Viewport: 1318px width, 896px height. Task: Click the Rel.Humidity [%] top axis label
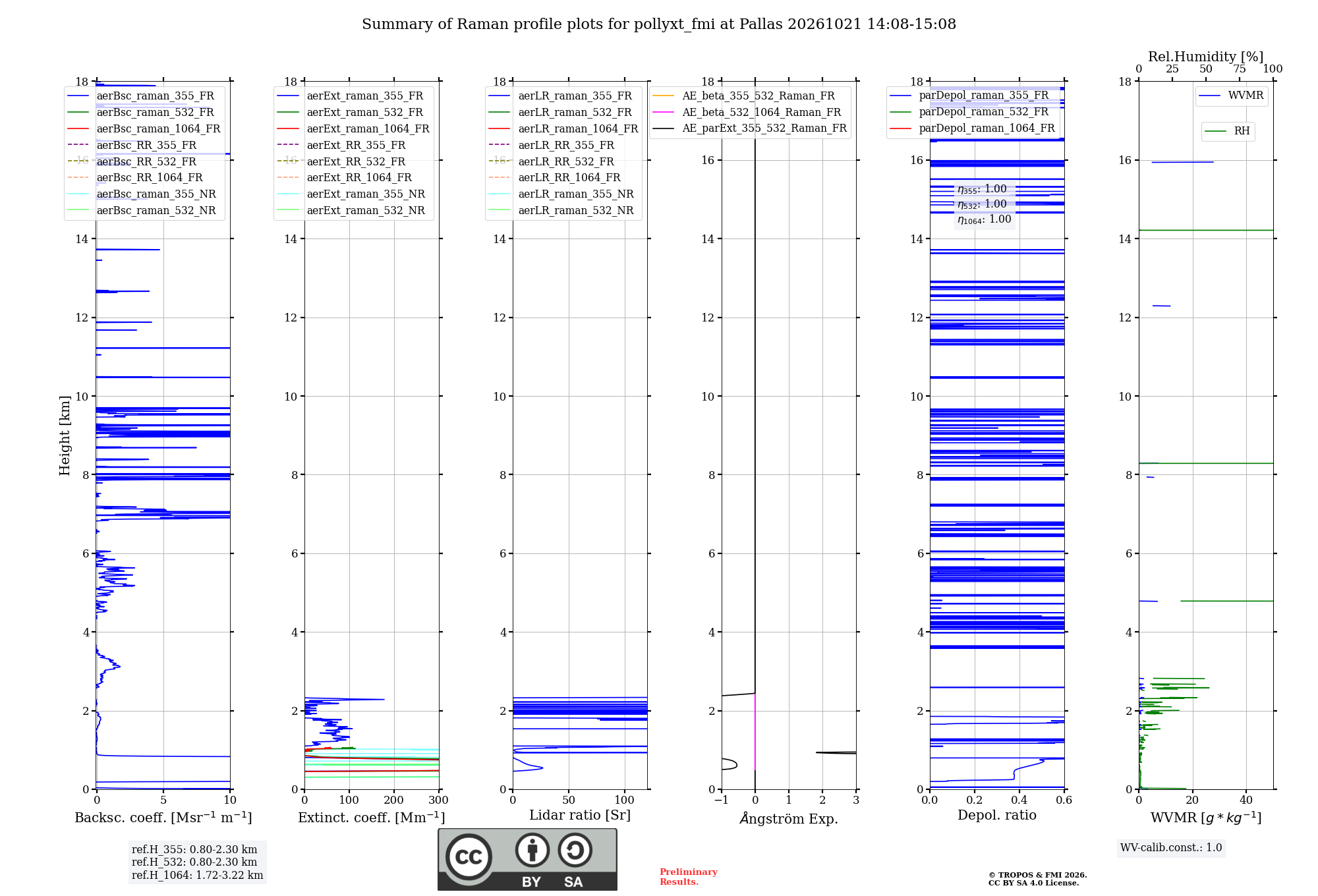pos(1206,57)
